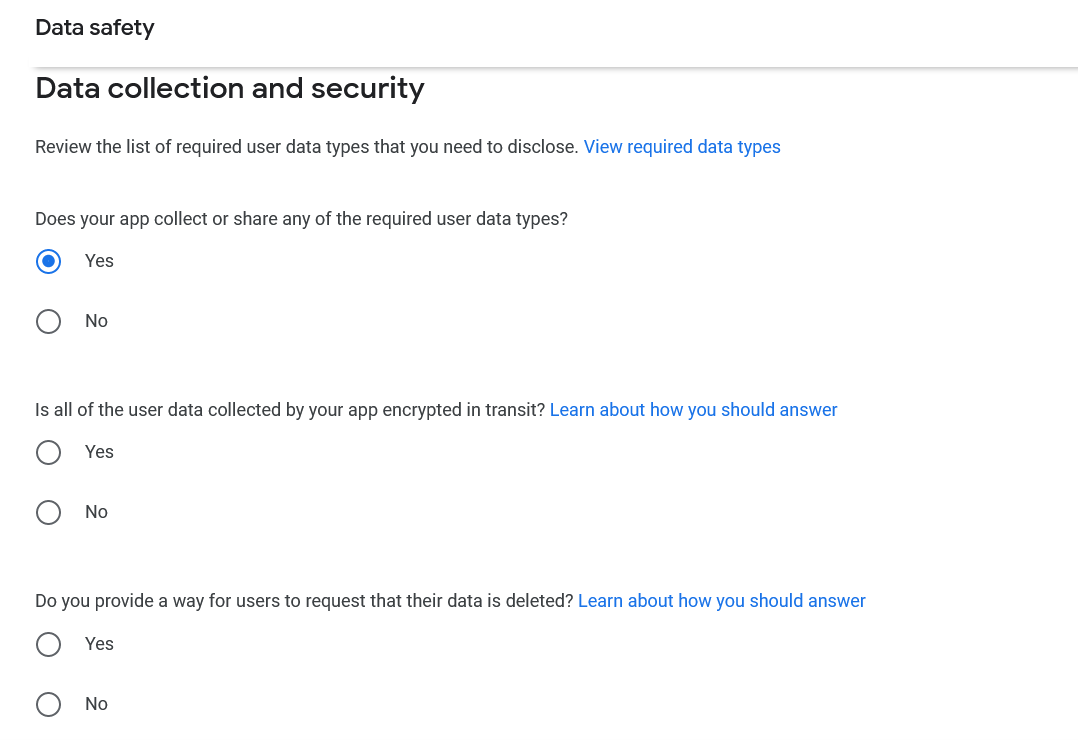Select "Yes" for collecting required user data types
Screen dimensions: 1078x740
point(48,261)
